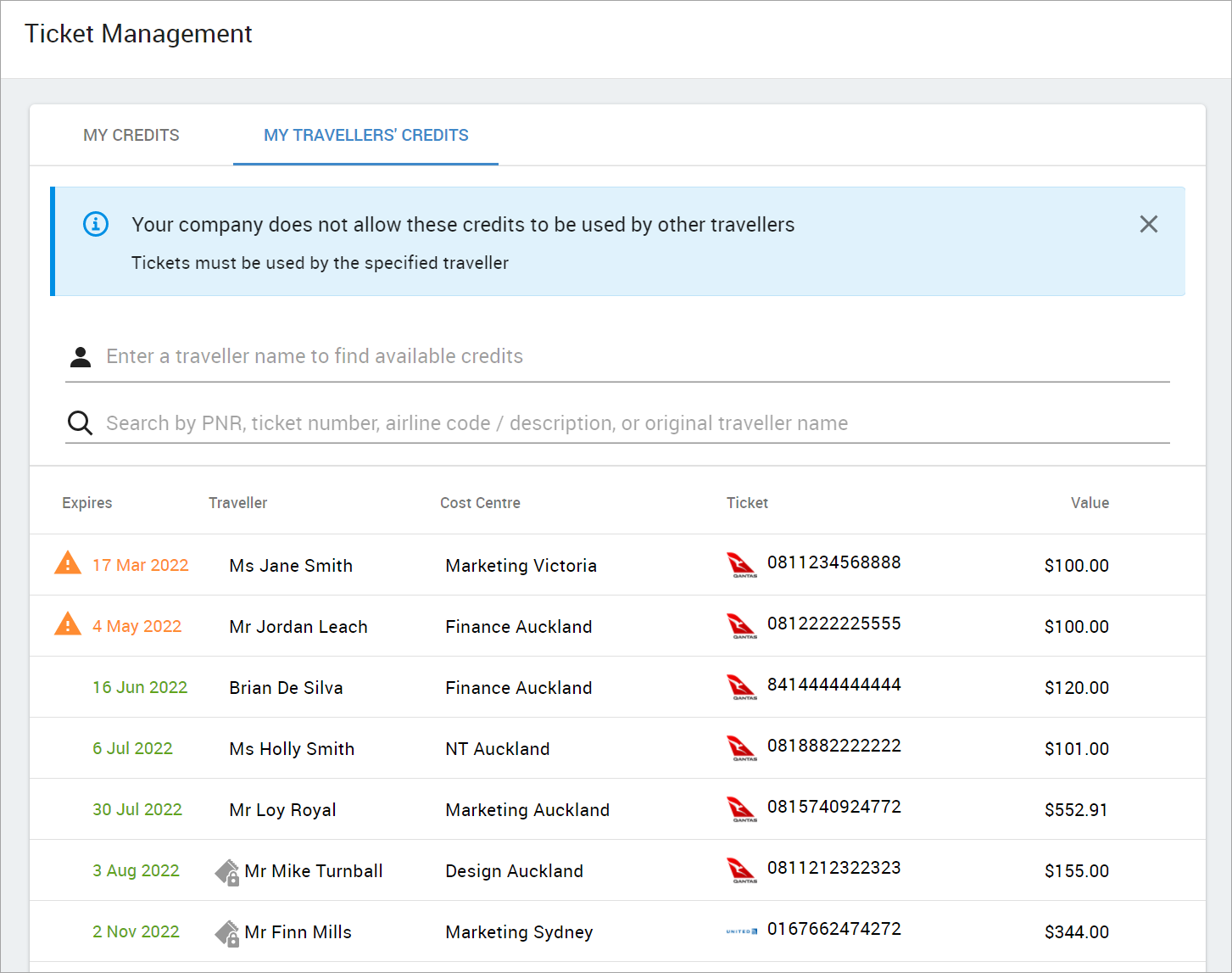Screen dimensions: 1232x973
Task: Click $100.00 in Jordan Leach row
Action: tap(1076, 627)
